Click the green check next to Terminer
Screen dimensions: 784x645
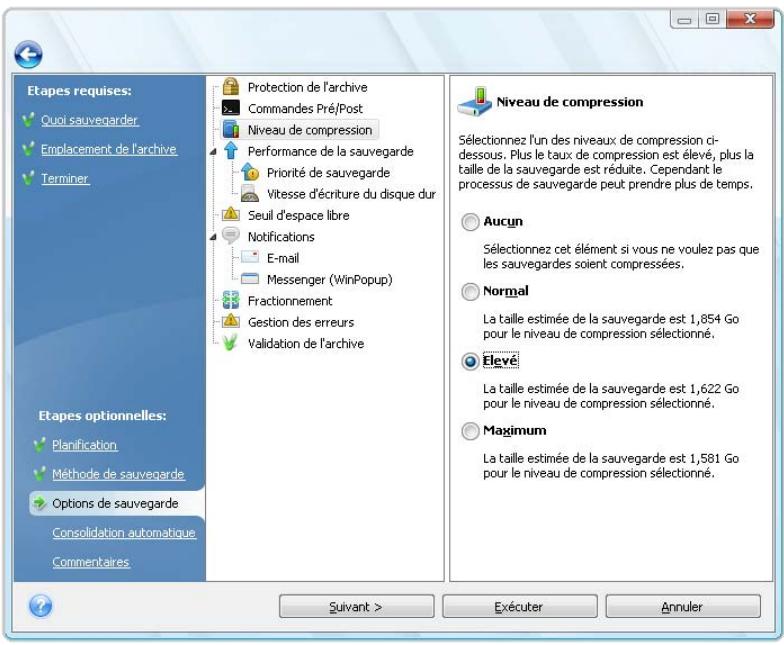(28, 178)
